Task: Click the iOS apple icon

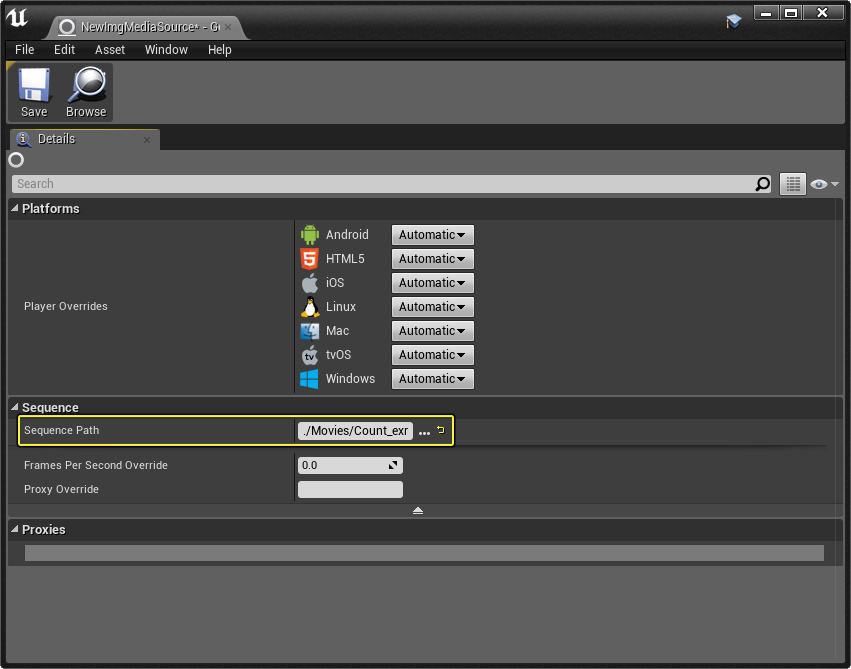Action: pyautogui.click(x=309, y=283)
